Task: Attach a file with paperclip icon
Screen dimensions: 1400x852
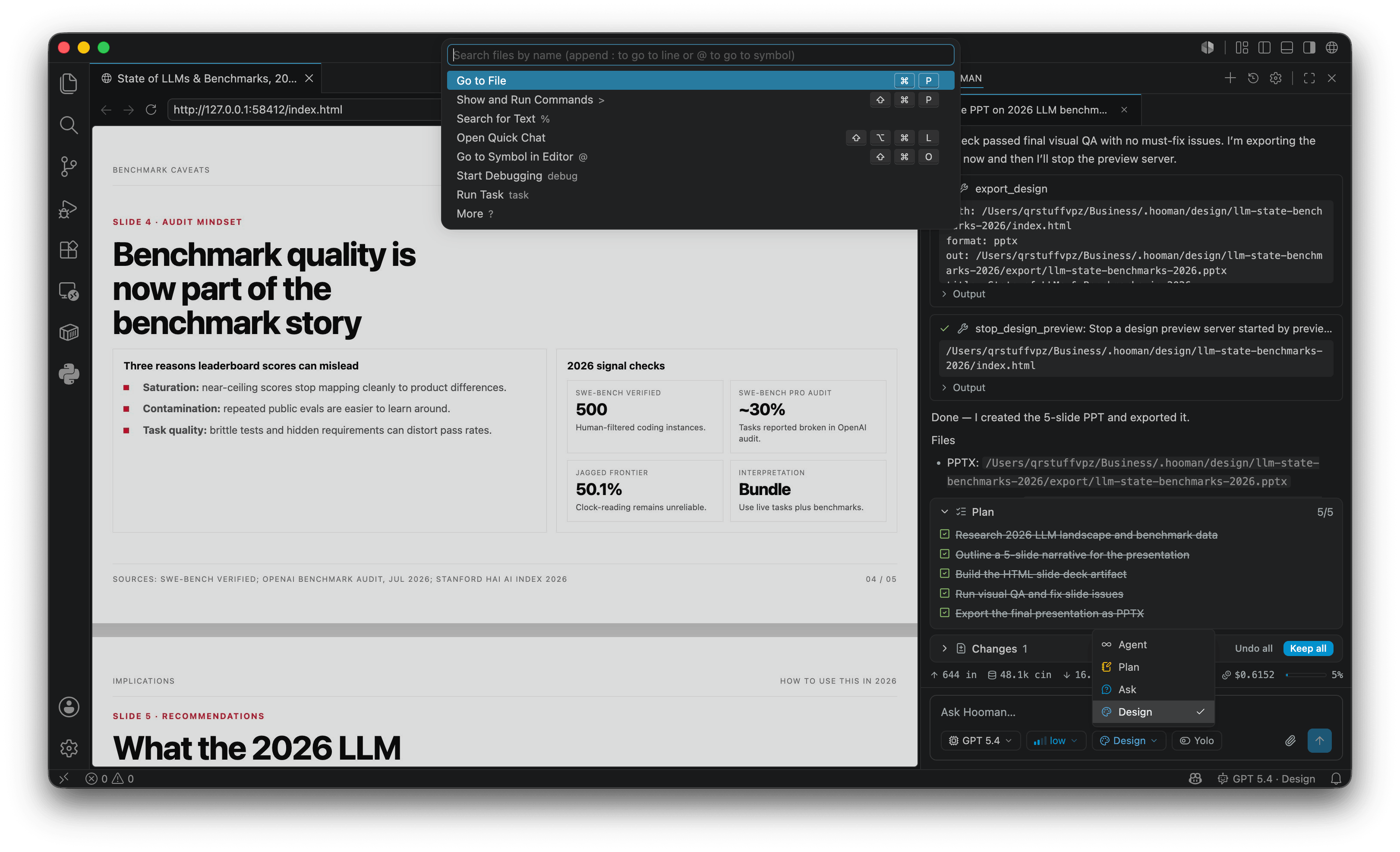Action: 1290,740
